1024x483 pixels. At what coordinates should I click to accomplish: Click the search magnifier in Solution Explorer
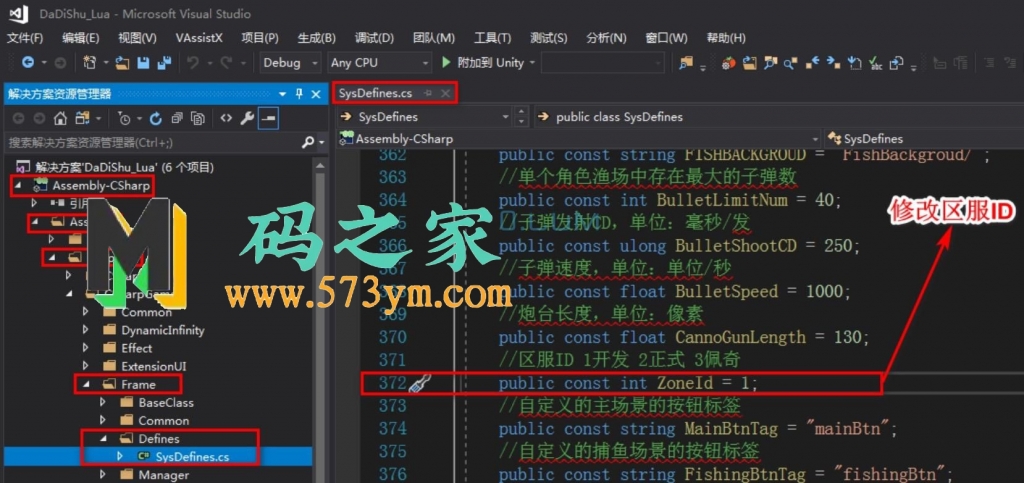(x=308, y=142)
